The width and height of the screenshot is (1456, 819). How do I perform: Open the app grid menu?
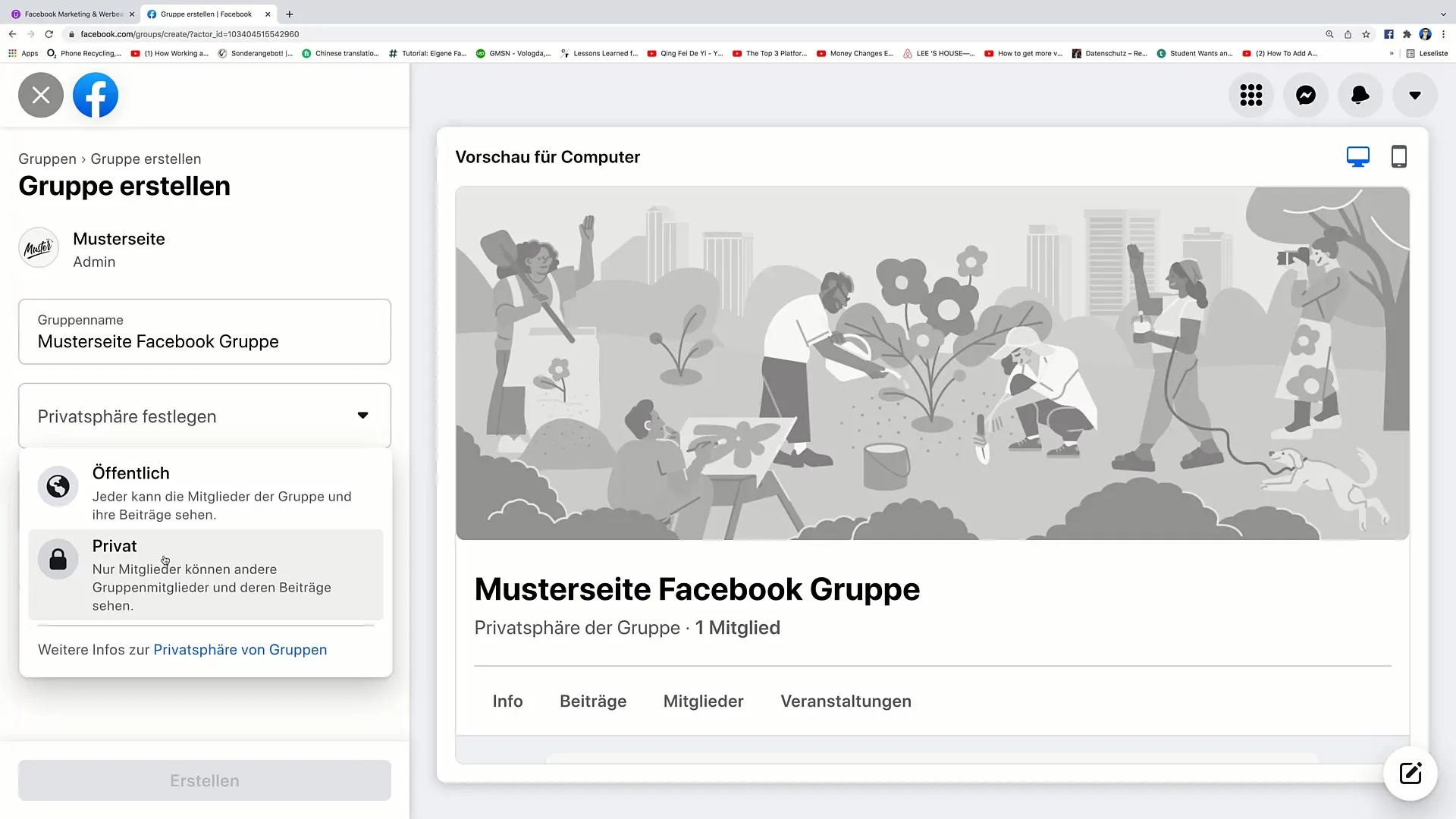[x=1251, y=94]
